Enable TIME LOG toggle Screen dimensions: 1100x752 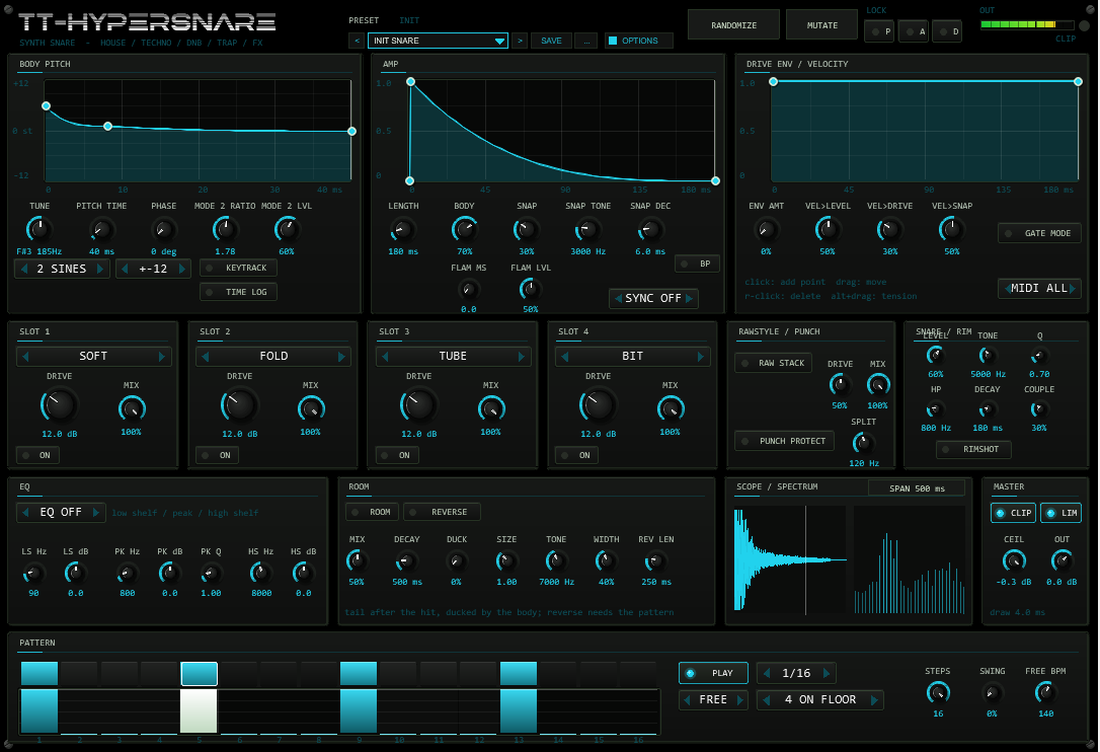[239, 292]
